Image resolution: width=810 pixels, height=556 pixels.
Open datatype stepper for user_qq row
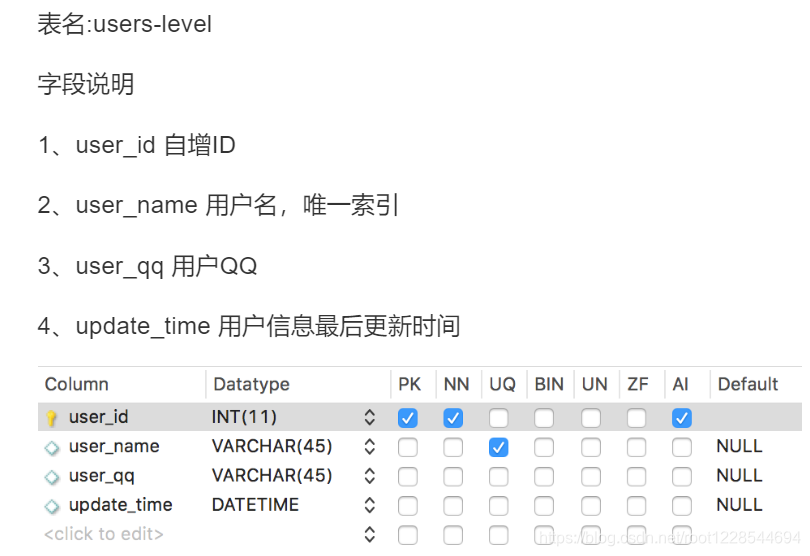click(x=369, y=476)
